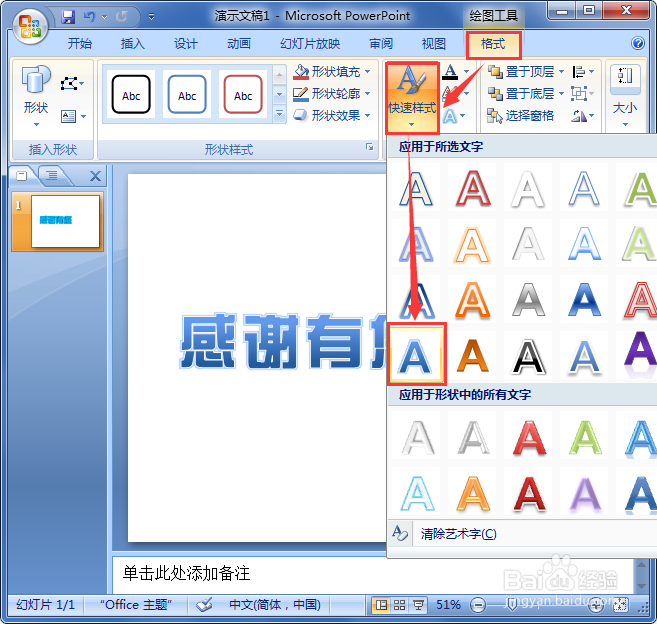This screenshot has width=657, height=624.
Task: Apply the black outline Abc shape style
Action: click(x=131, y=95)
